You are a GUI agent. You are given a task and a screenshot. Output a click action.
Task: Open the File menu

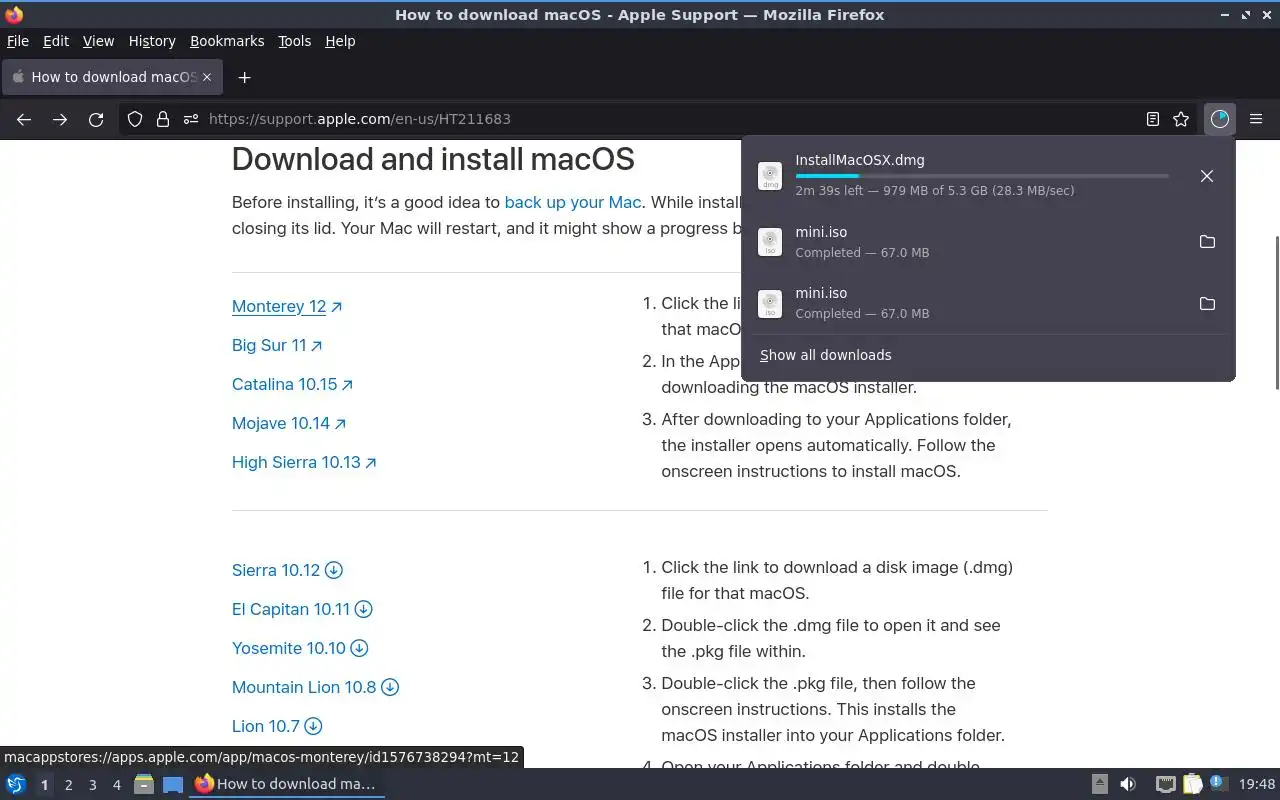coord(18,41)
